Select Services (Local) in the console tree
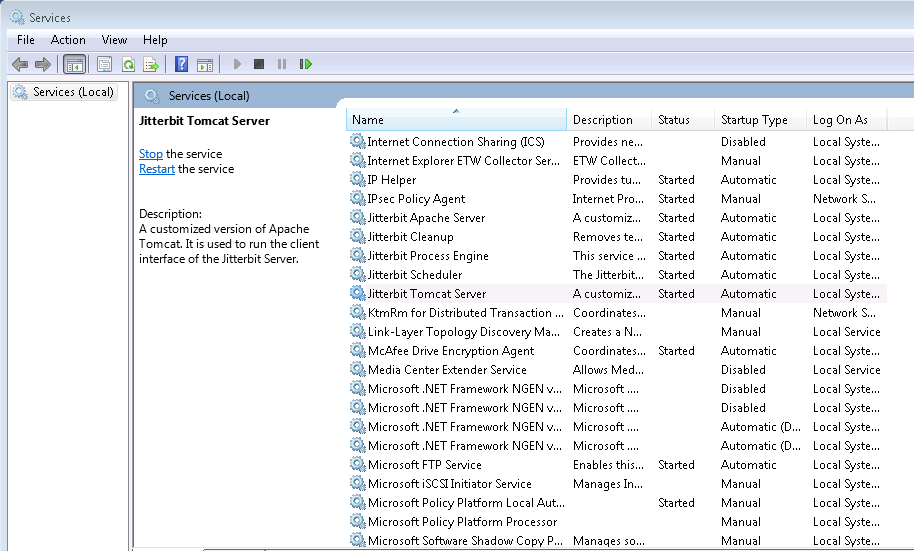This screenshot has width=914, height=551. click(73, 92)
